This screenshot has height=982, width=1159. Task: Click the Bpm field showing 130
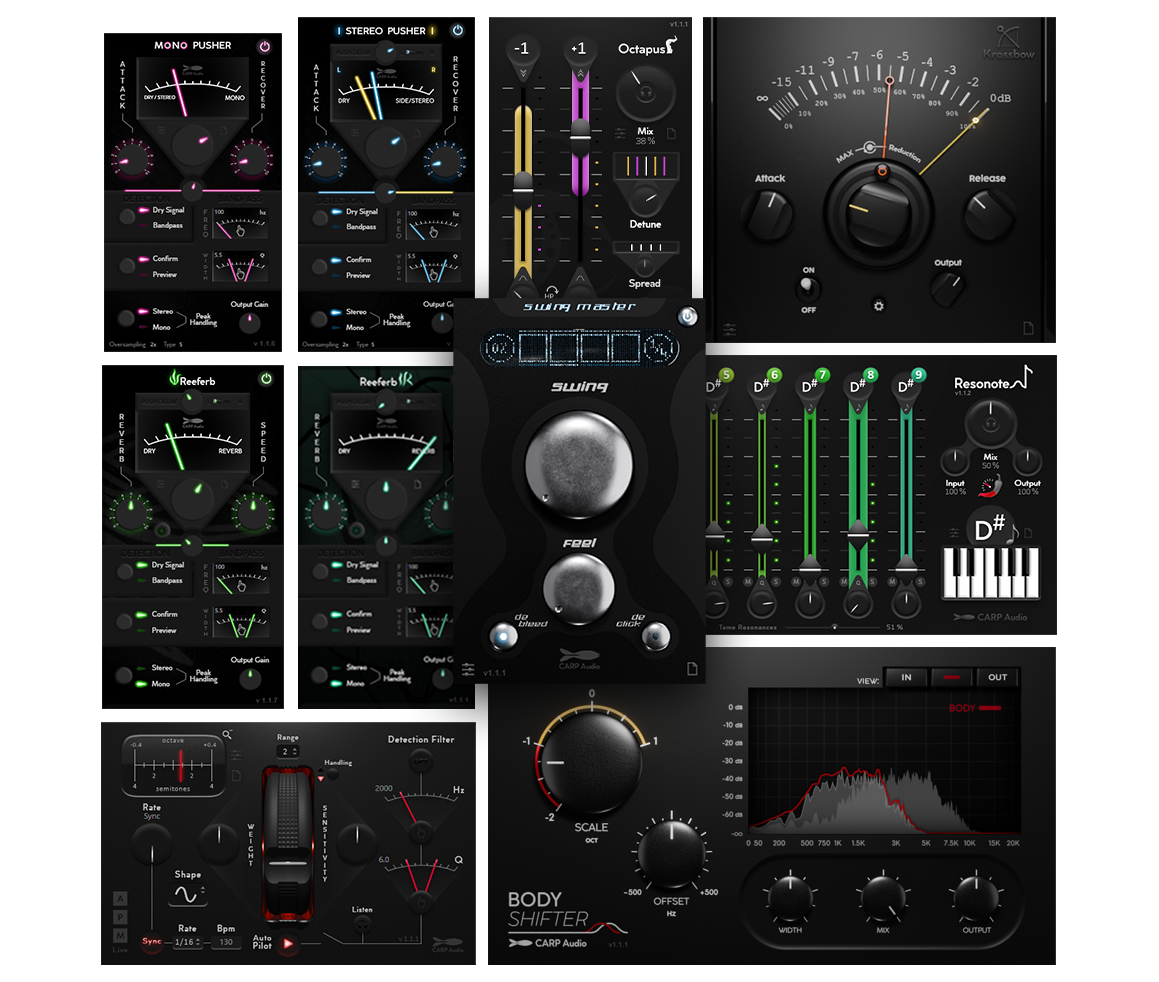[x=226, y=941]
